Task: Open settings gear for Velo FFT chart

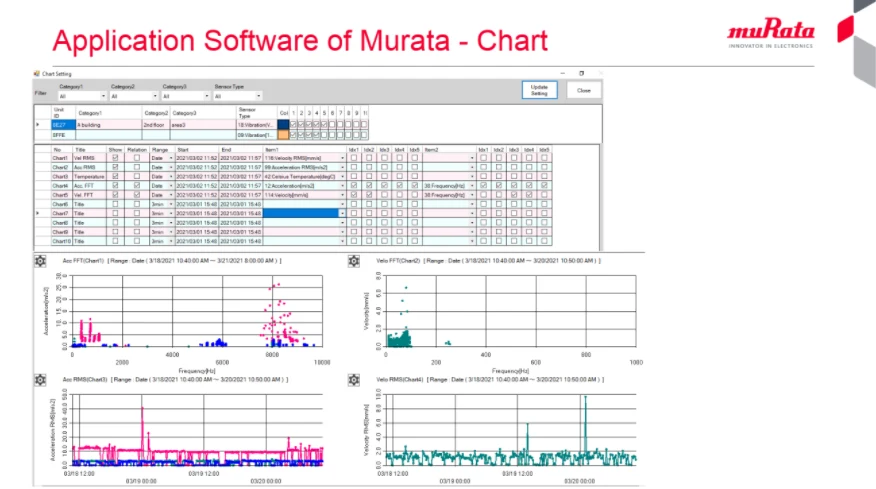Action: [354, 261]
